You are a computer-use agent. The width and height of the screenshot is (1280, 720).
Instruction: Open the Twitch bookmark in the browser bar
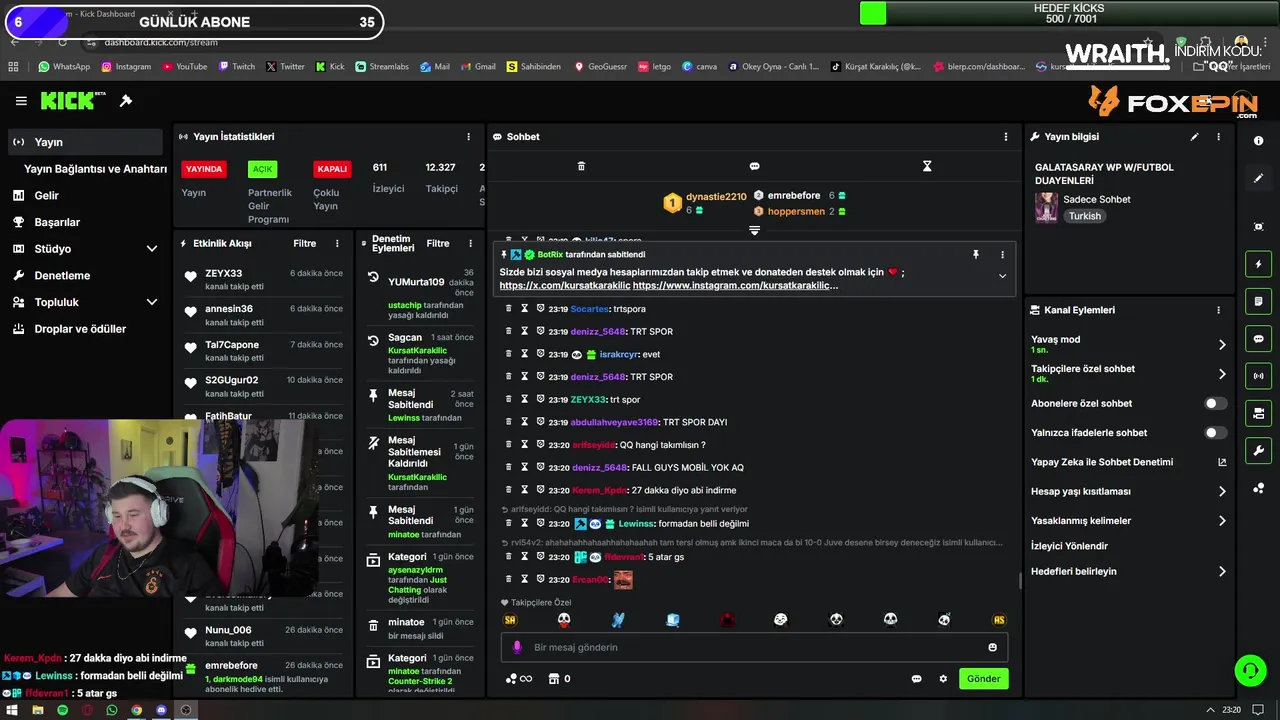click(x=236, y=67)
